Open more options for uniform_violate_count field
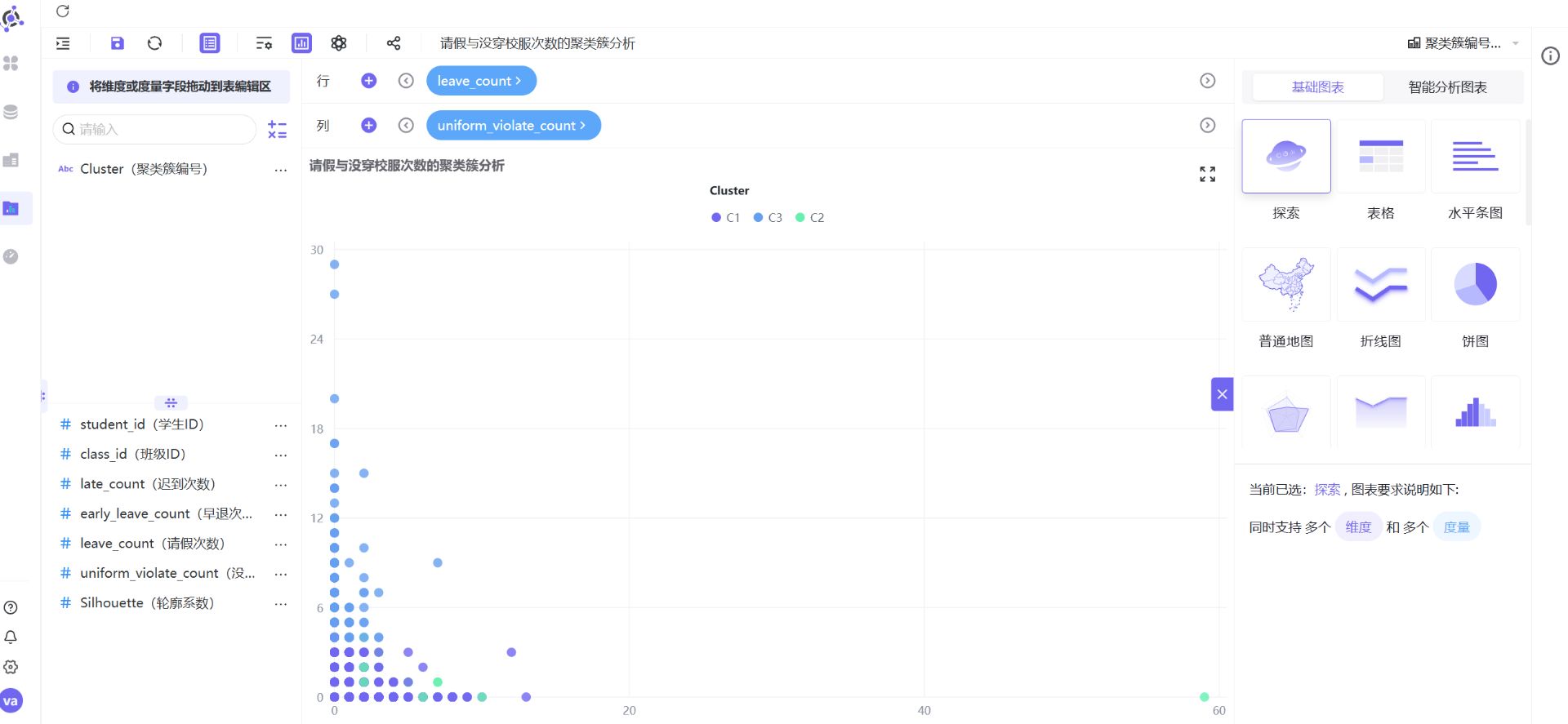Screen dimensions: 1568x724 [281, 574]
